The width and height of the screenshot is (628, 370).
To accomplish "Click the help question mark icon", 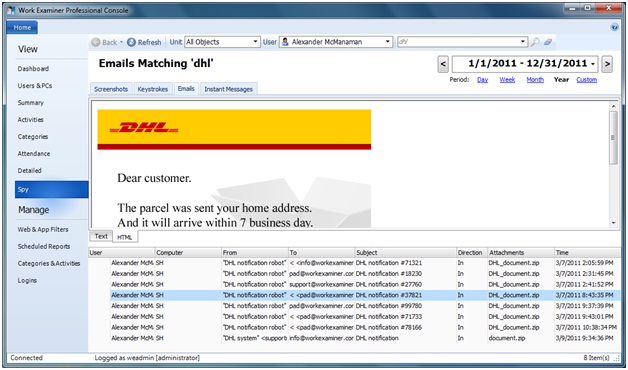I will coord(614,27).
